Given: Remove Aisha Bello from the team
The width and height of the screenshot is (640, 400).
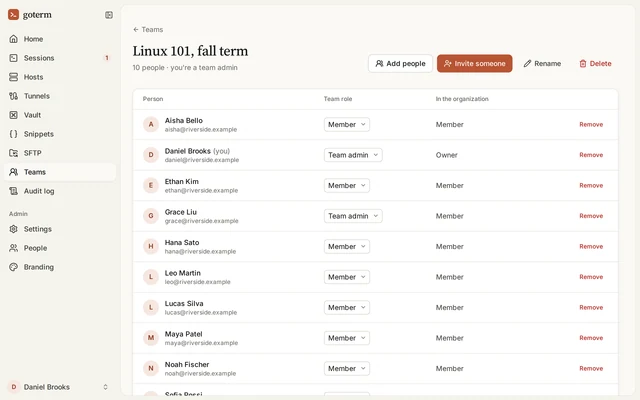Looking at the screenshot, I should pyautogui.click(x=591, y=124).
